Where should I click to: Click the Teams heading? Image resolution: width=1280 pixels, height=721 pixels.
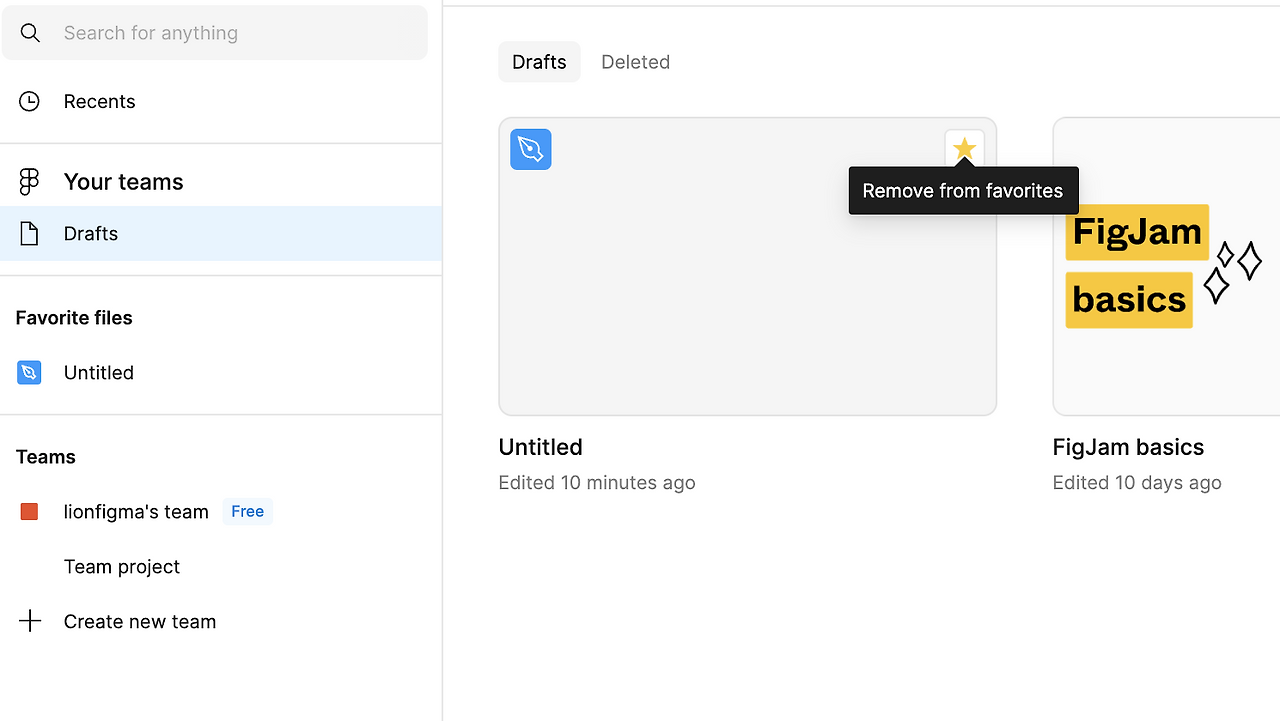click(46, 457)
